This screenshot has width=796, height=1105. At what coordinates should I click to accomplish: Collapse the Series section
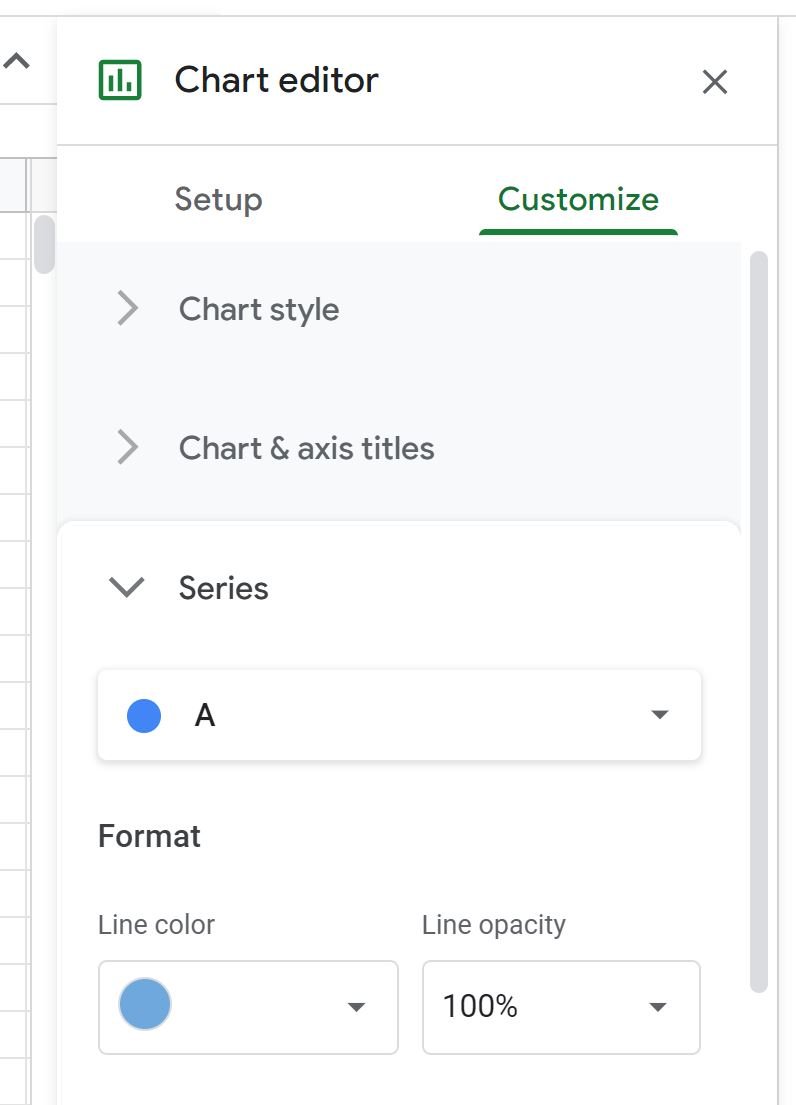[x=399, y=588]
